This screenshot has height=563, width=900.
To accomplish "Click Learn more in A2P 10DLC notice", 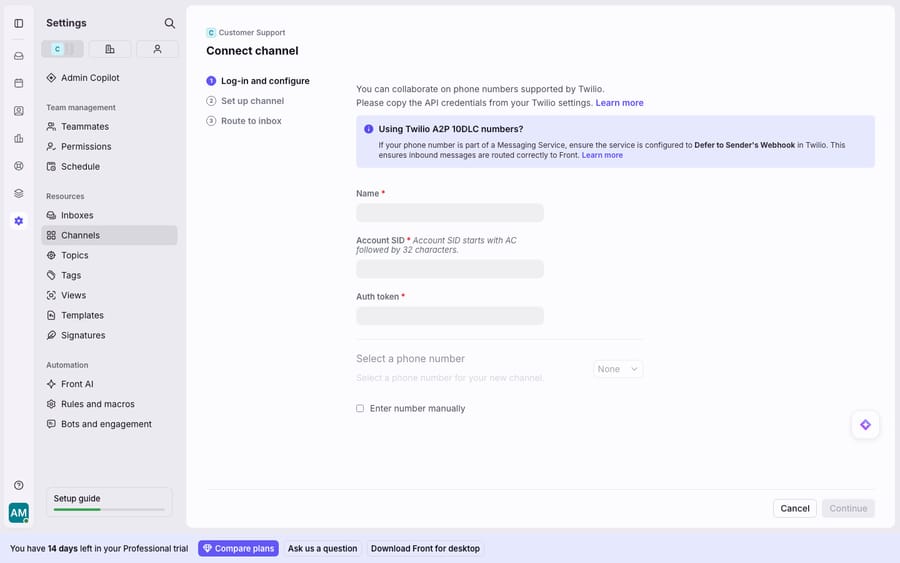I will (x=602, y=156).
